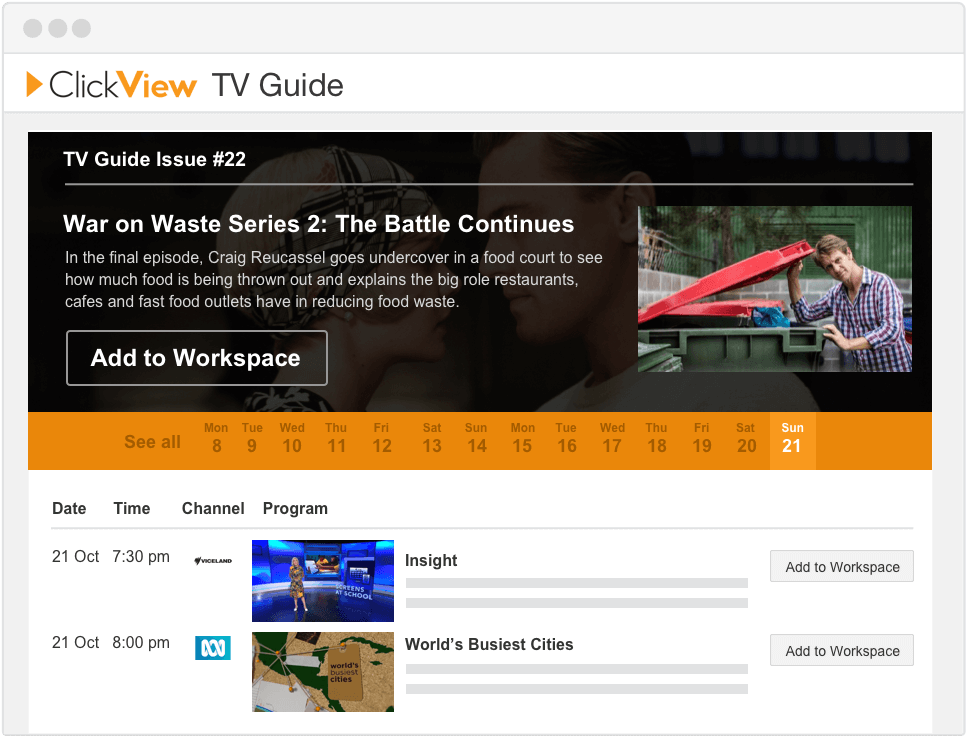The width and height of the screenshot is (966, 736).
Task: Click the ABC channel logo
Action: 213,647
